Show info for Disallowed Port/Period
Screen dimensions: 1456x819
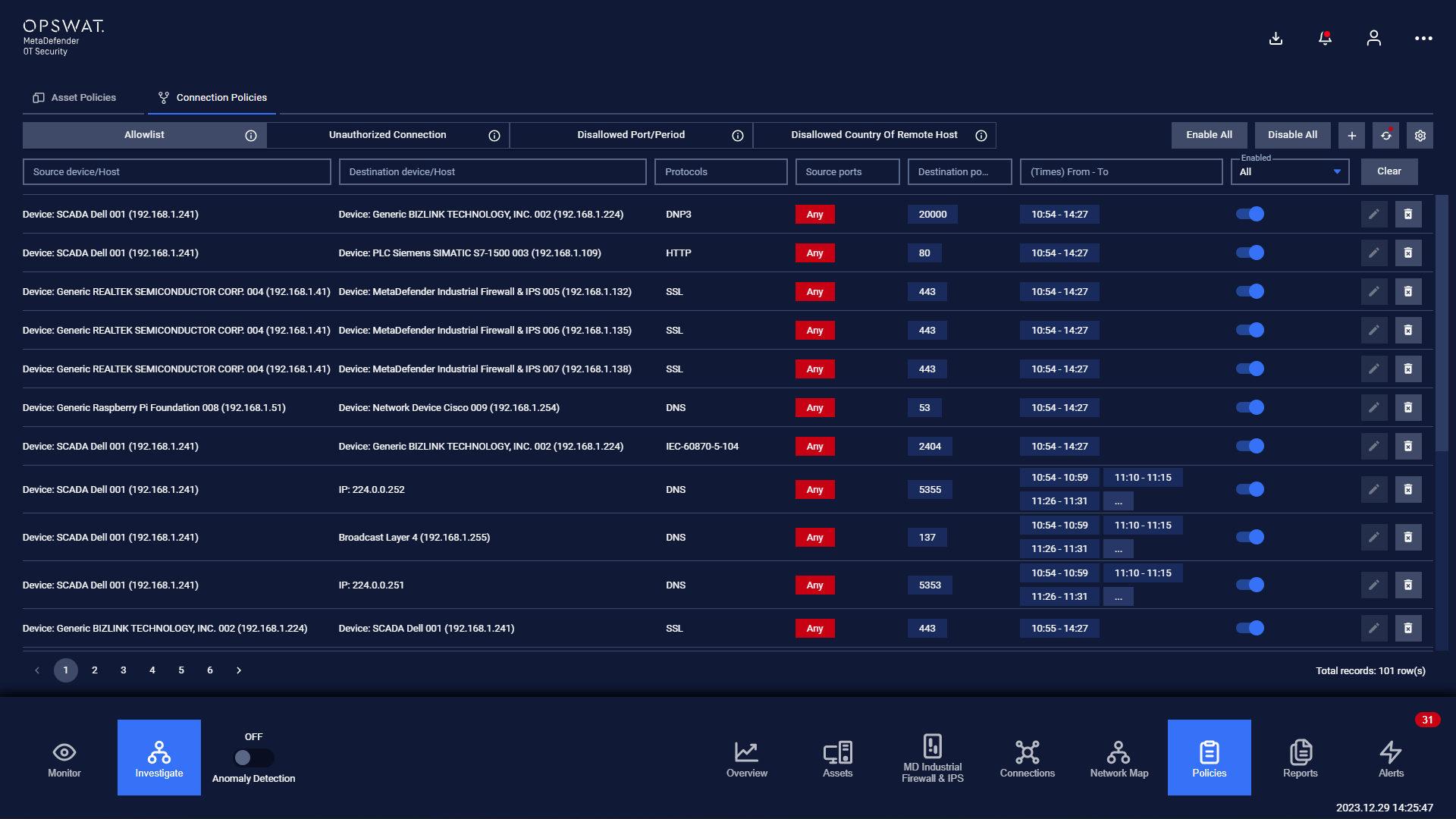[x=738, y=136]
